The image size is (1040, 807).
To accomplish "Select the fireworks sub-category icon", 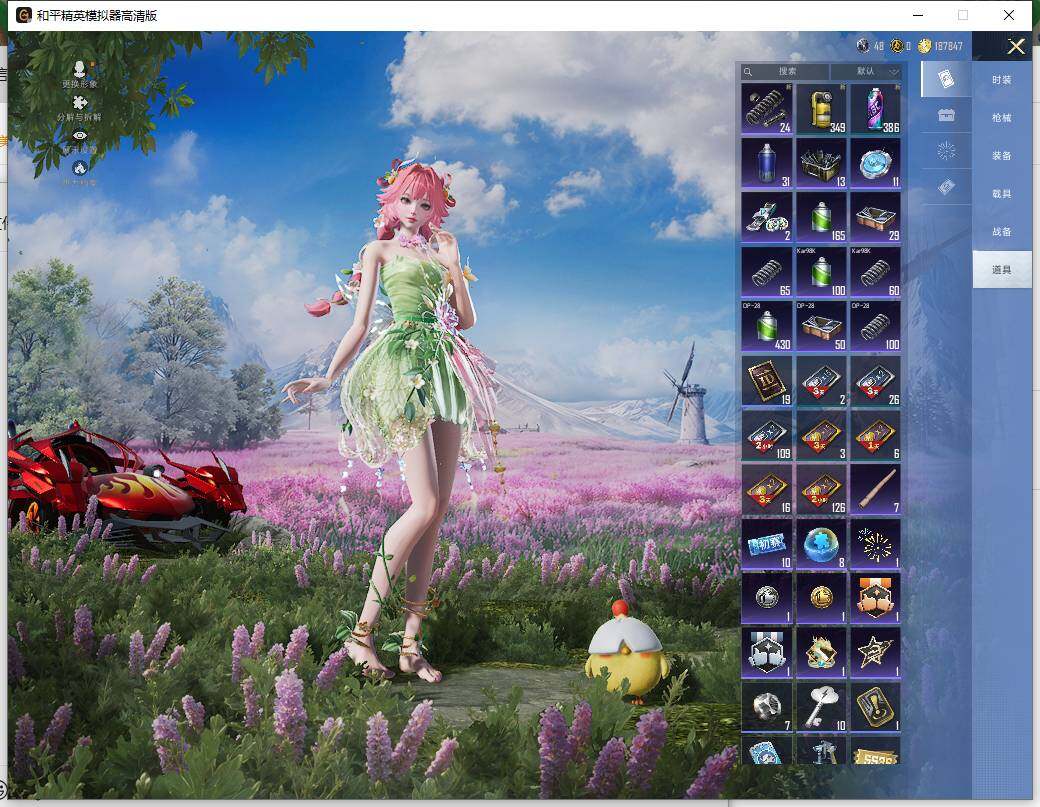I will click(945, 151).
